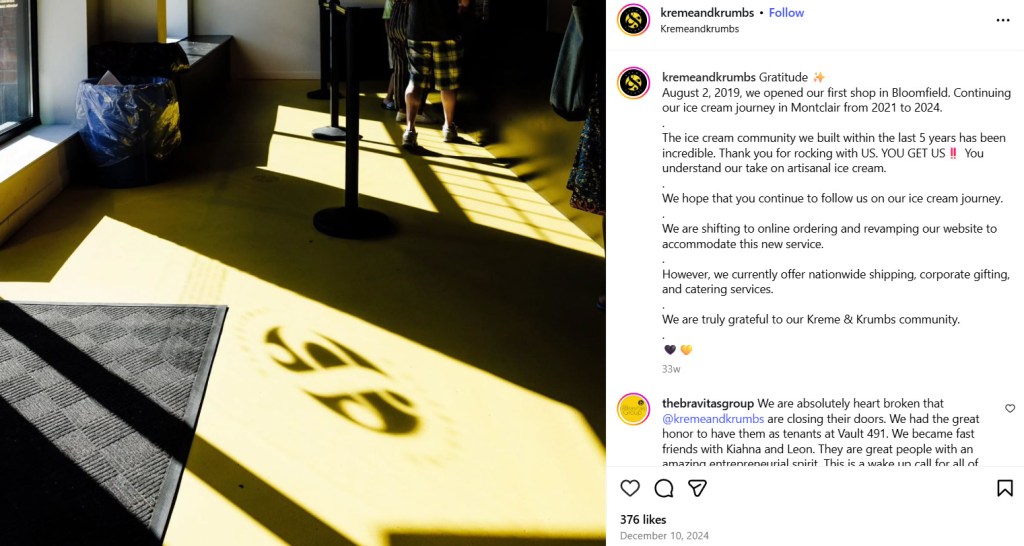This screenshot has width=1024, height=546.
Task: Save the post with the bookmark icon
Action: (1004, 488)
